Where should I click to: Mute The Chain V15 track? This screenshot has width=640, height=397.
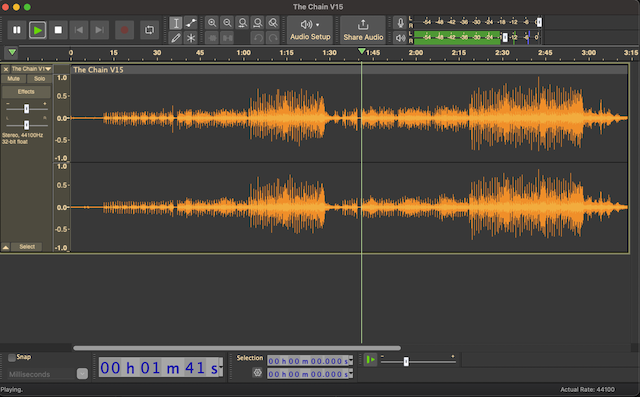(x=14, y=79)
